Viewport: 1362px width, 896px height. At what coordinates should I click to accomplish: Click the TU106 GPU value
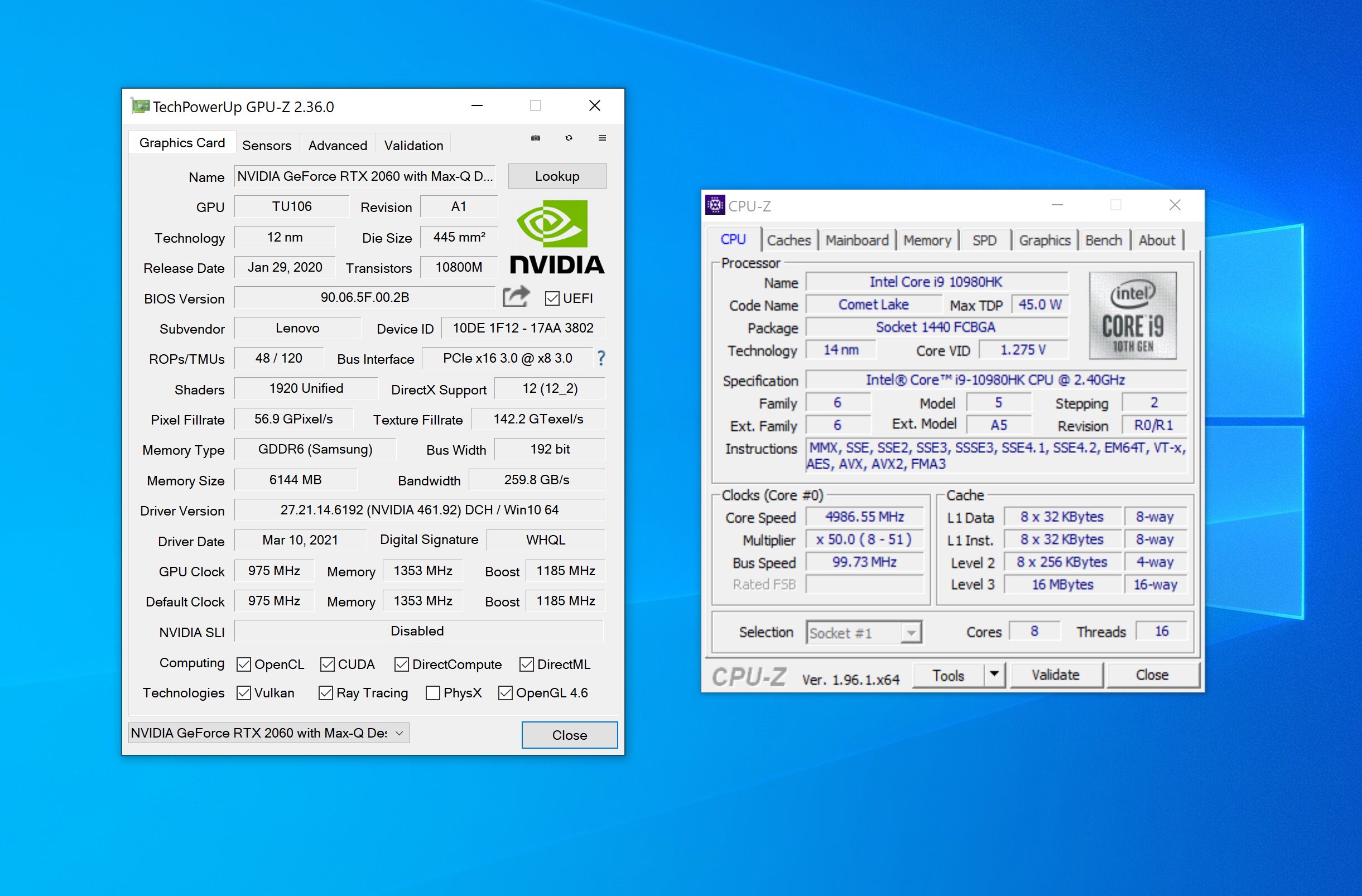point(292,206)
